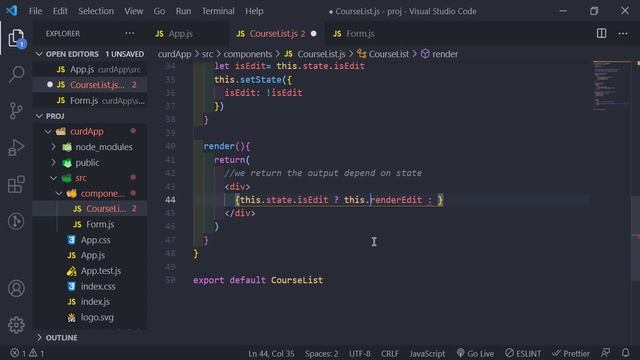Click render method breadcrumb
This screenshot has width=640, height=360.
point(440,54)
